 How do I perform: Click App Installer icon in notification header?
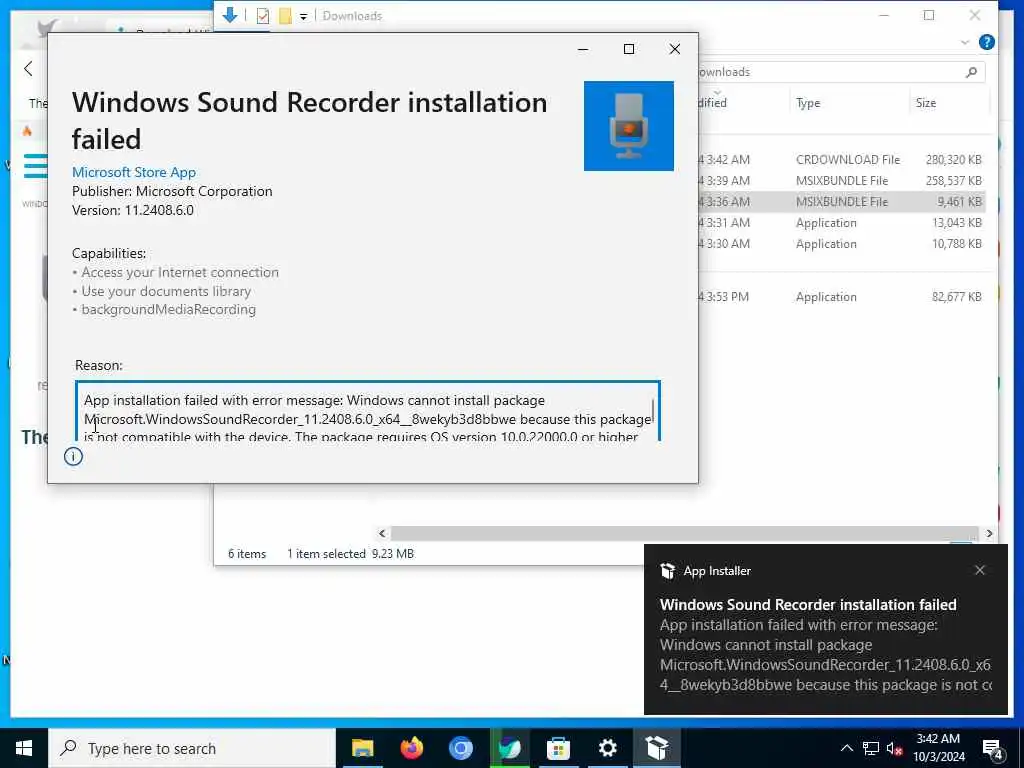[667, 571]
